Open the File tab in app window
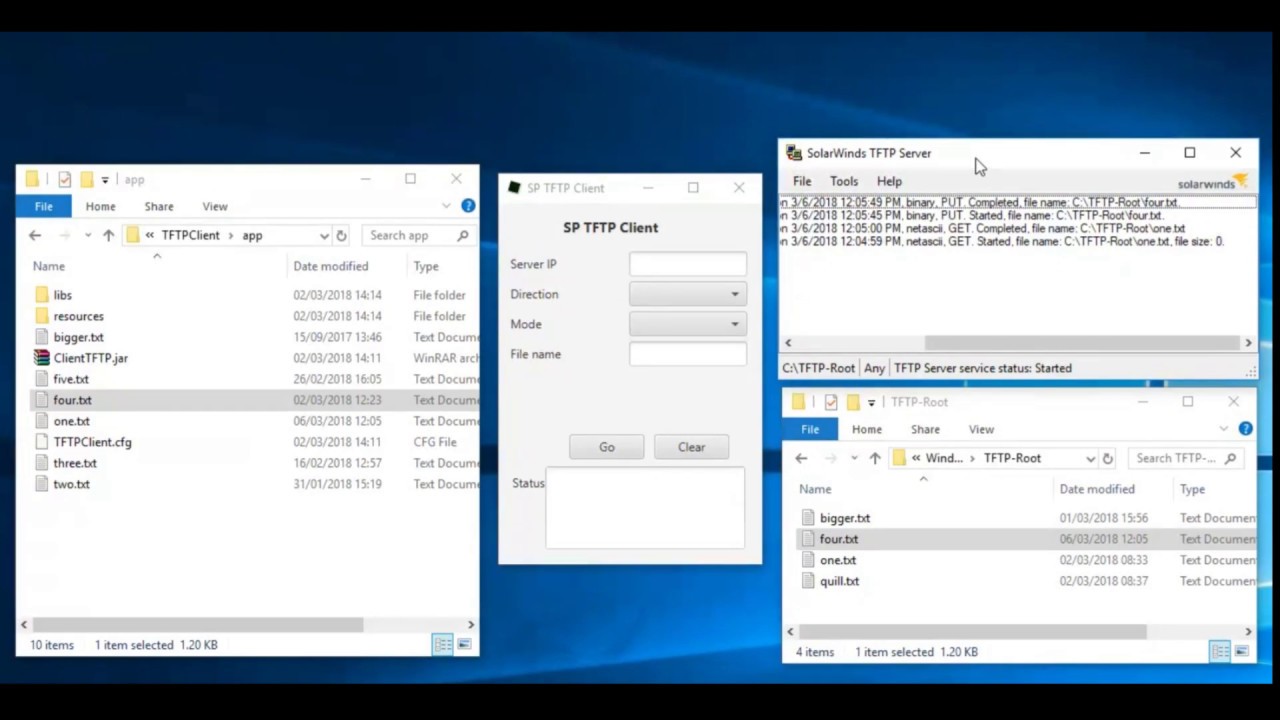Image resolution: width=1280 pixels, height=720 pixels. click(x=44, y=206)
